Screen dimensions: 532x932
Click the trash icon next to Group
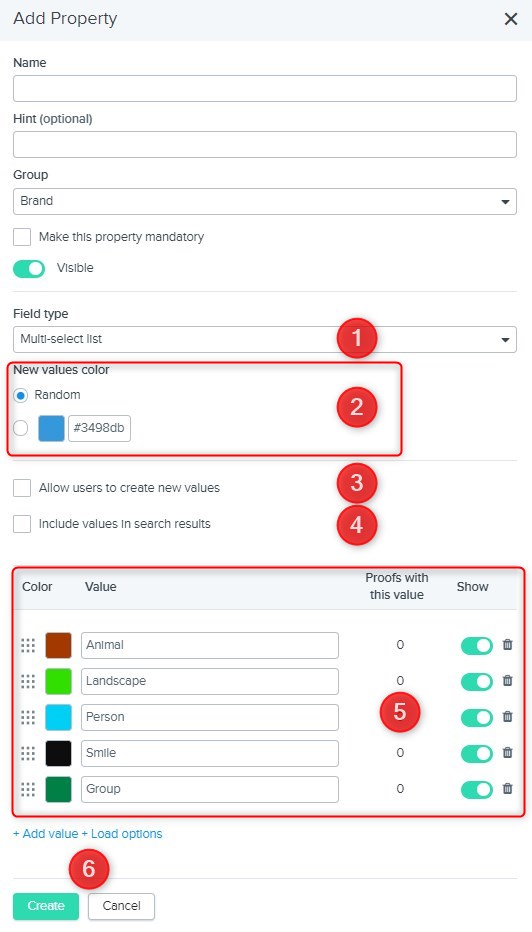(x=507, y=789)
